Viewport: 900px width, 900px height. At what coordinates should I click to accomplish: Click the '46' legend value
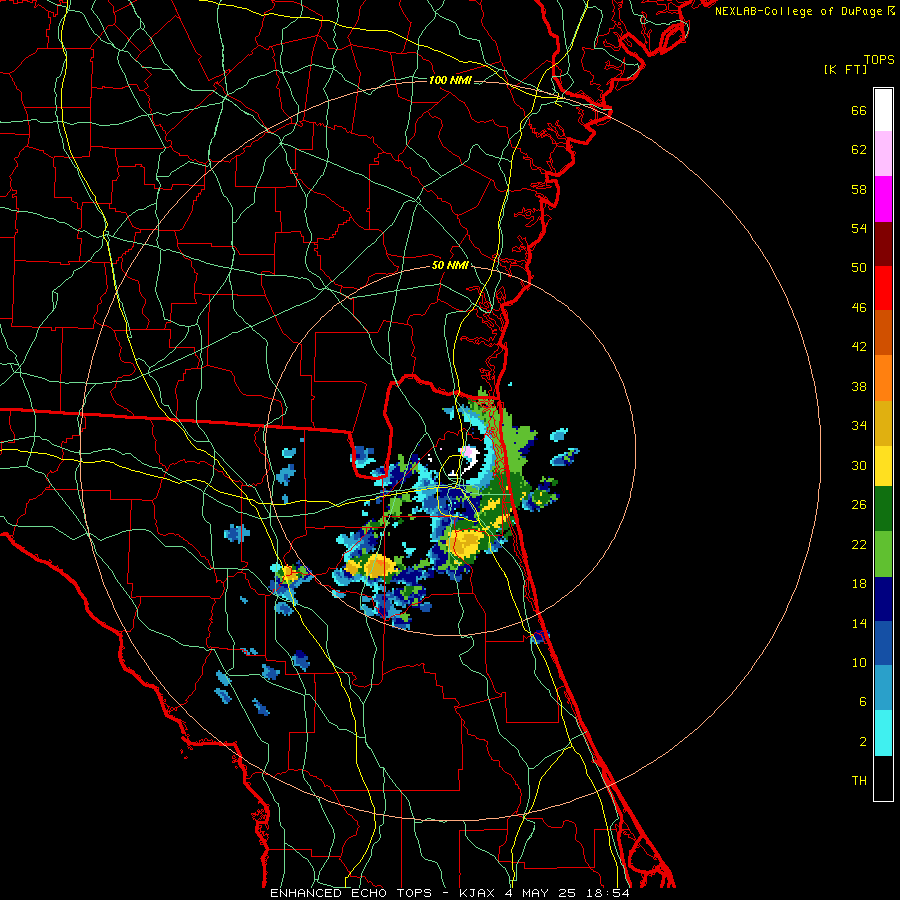click(x=859, y=308)
